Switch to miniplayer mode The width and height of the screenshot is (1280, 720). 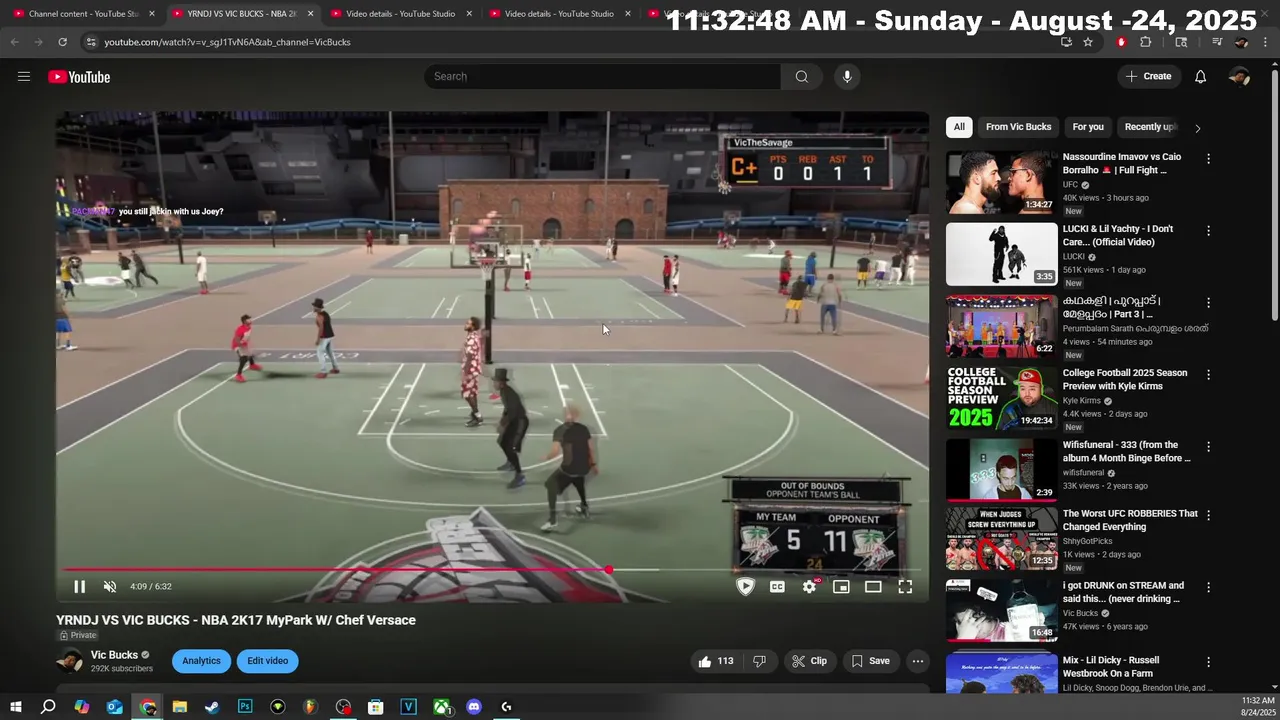(841, 587)
